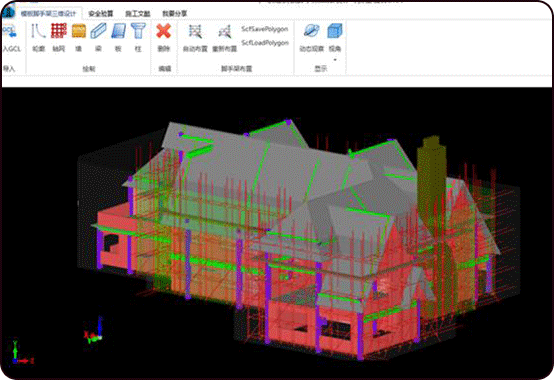
Task: Select the red axis grid (轴网) tool
Action: pos(59,31)
